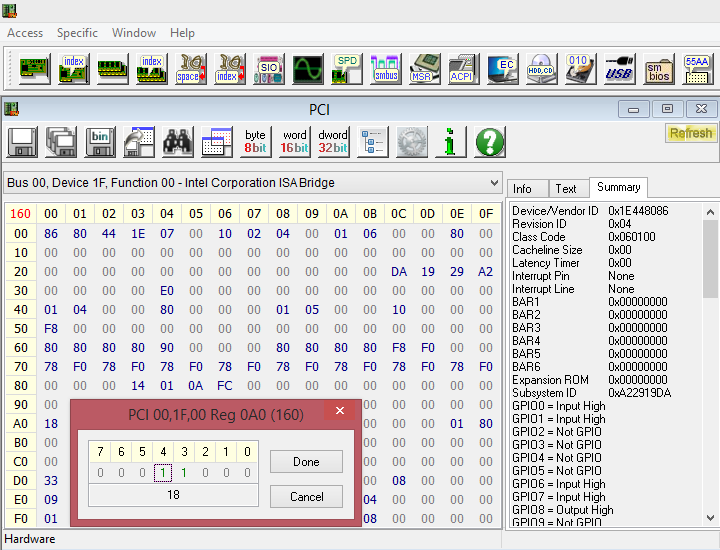This screenshot has height=550, width=720.
Task: Switch to the Text tab
Action: click(566, 188)
